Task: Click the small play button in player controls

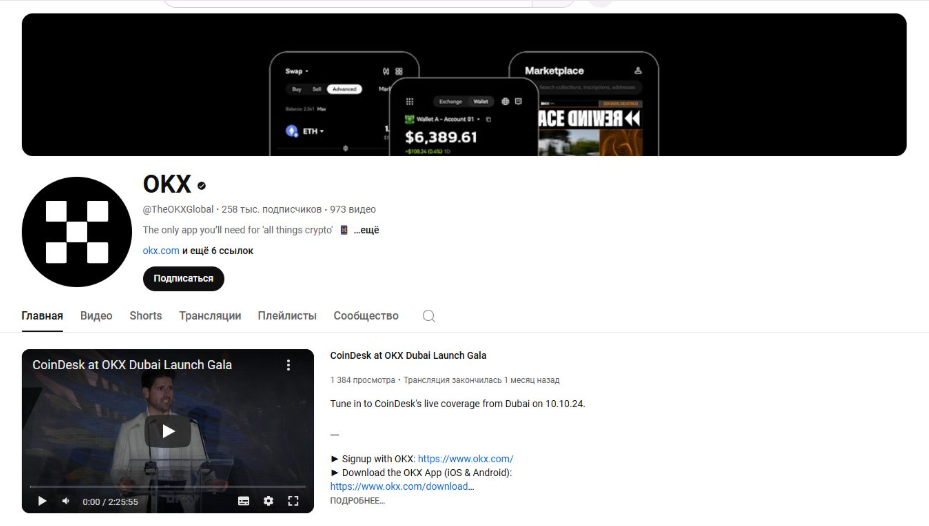Action: pos(42,501)
